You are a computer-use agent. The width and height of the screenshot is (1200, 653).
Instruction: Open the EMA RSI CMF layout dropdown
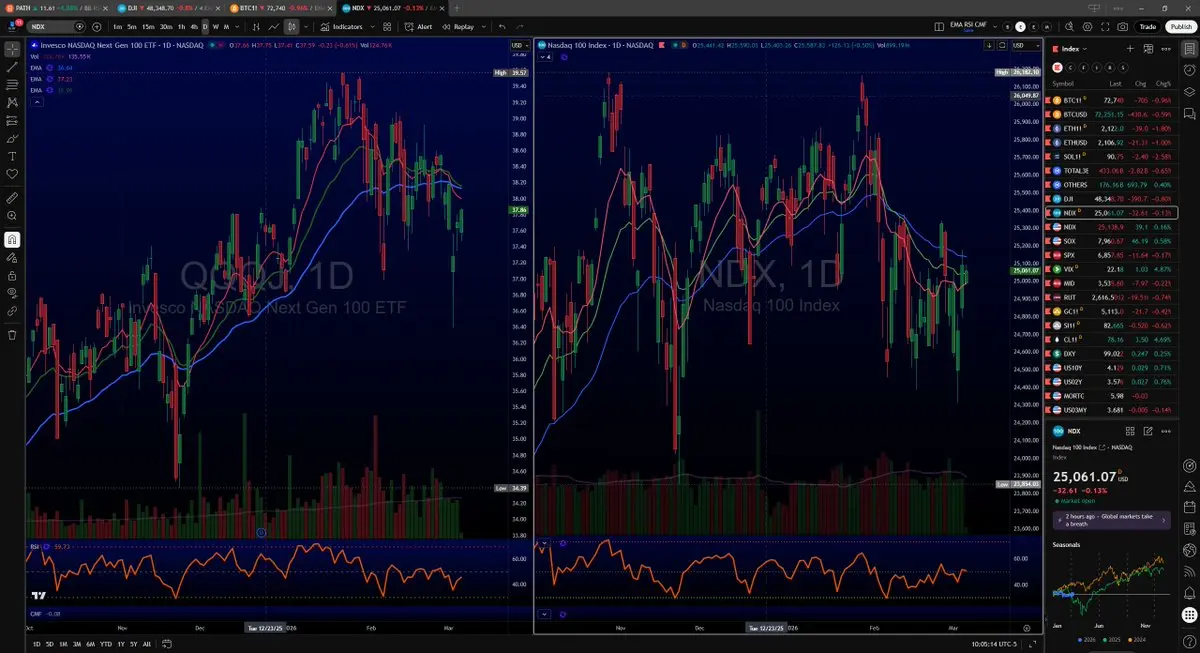(995, 27)
